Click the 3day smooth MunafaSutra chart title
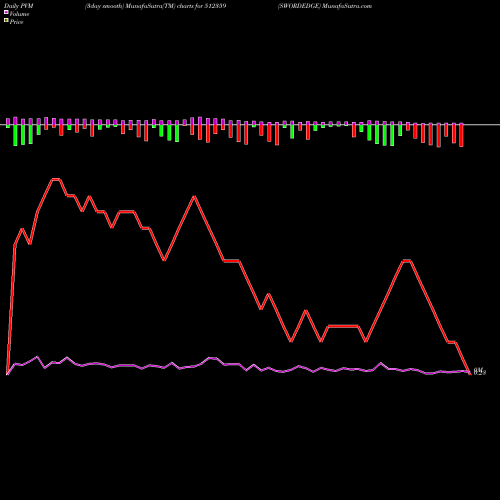500x500 pixels. [x=156, y=6]
